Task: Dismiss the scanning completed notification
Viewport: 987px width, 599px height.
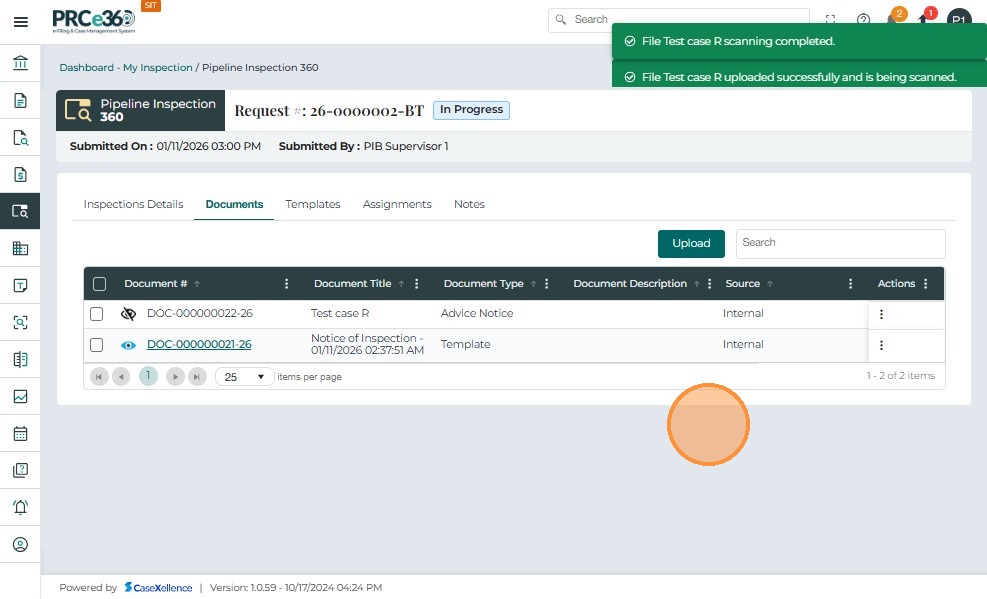Action: pos(799,42)
